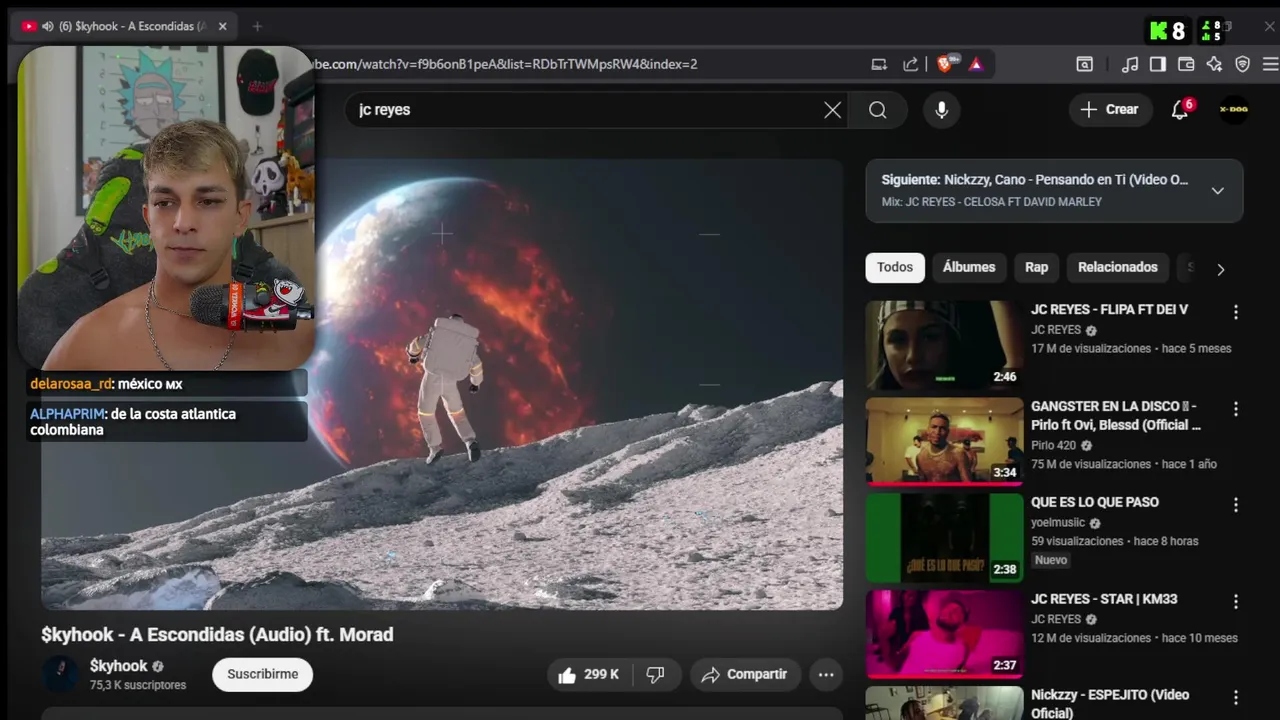This screenshot has width=1280, height=720.
Task: Select the Relacionados filter chip
Action: (x=1117, y=267)
